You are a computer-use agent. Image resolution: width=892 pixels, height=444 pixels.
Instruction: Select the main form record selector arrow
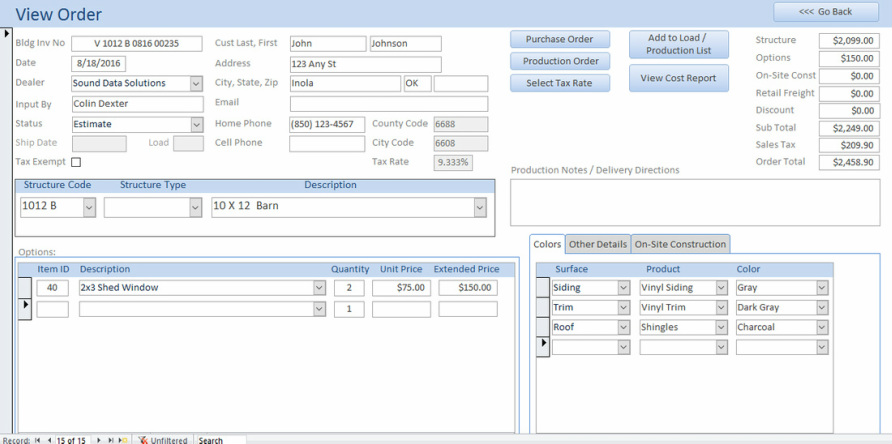(x=7, y=34)
